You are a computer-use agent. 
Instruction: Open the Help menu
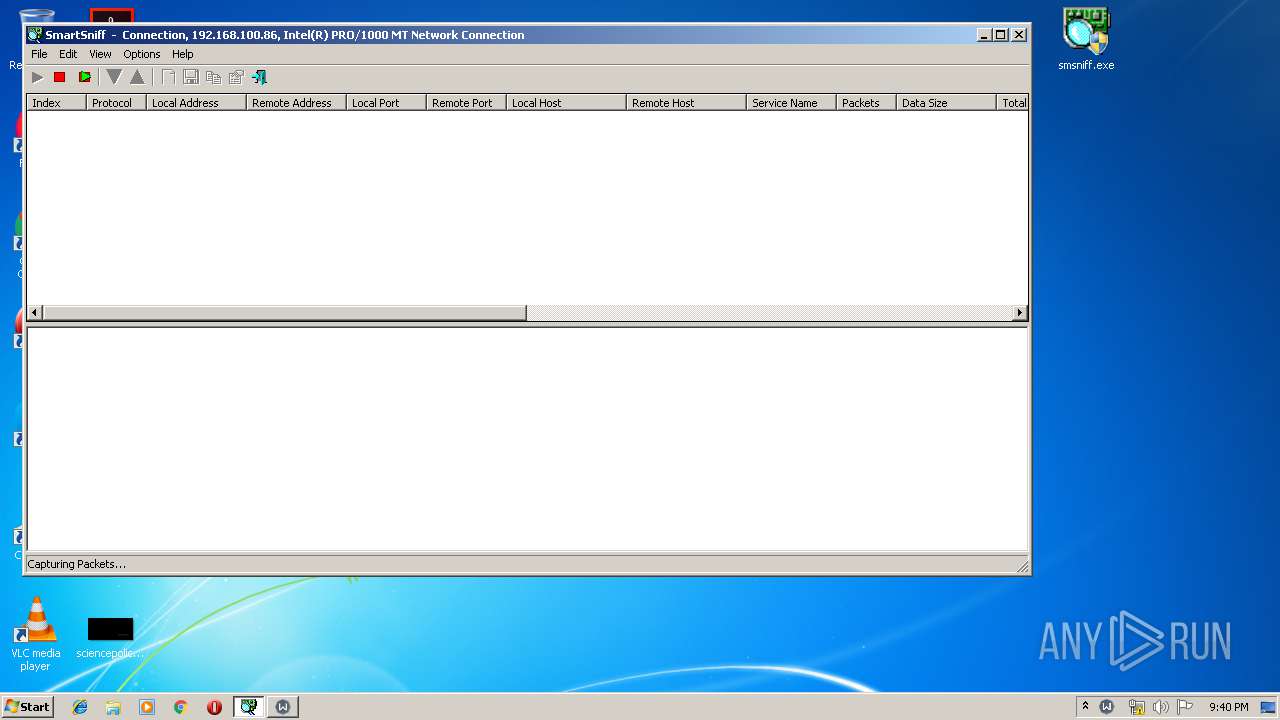click(182, 54)
